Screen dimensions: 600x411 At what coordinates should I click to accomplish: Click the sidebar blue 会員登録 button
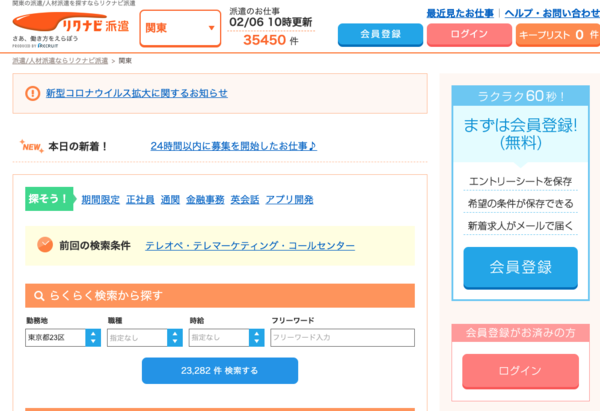pyautogui.click(x=520, y=267)
